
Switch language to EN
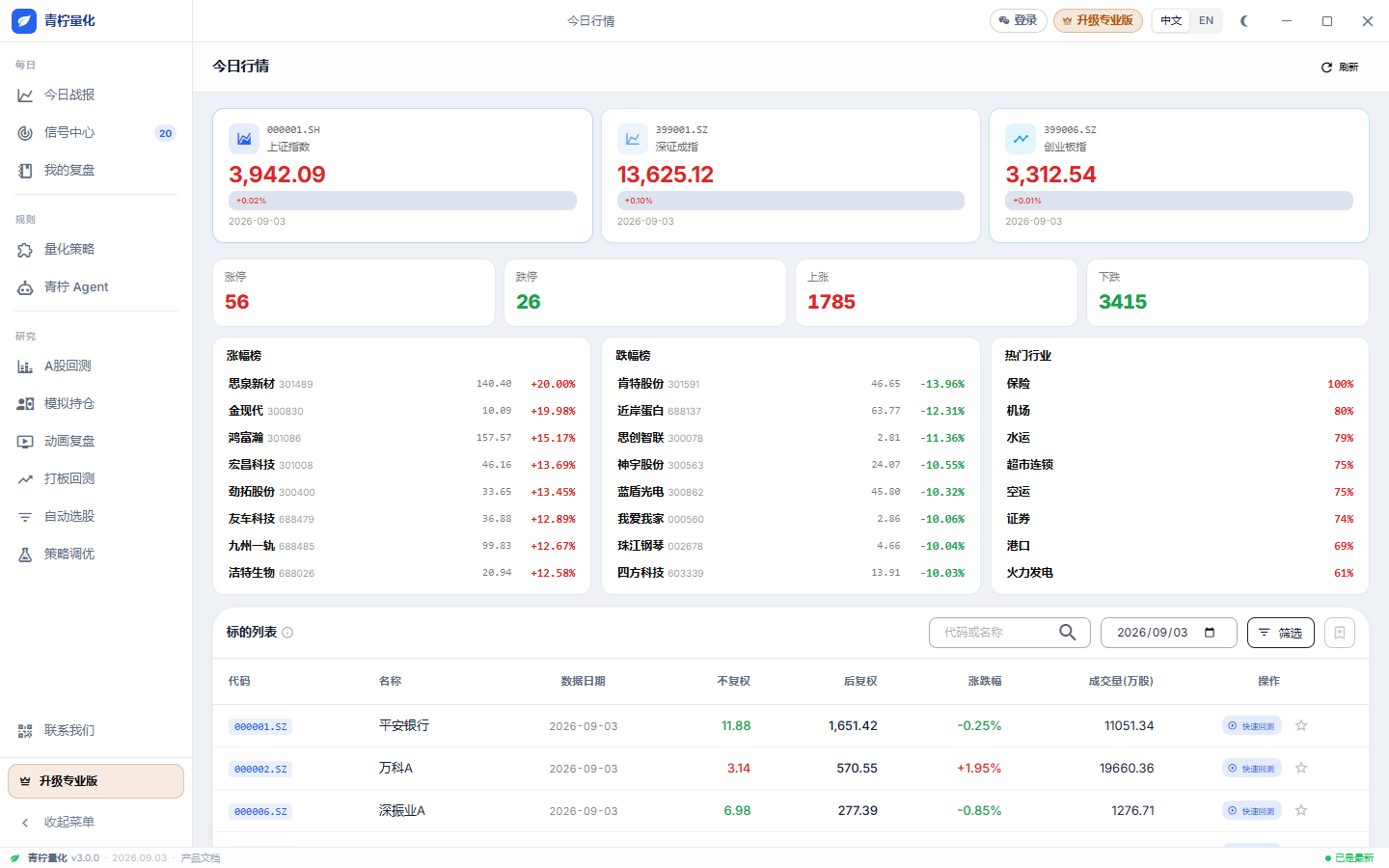point(1206,20)
